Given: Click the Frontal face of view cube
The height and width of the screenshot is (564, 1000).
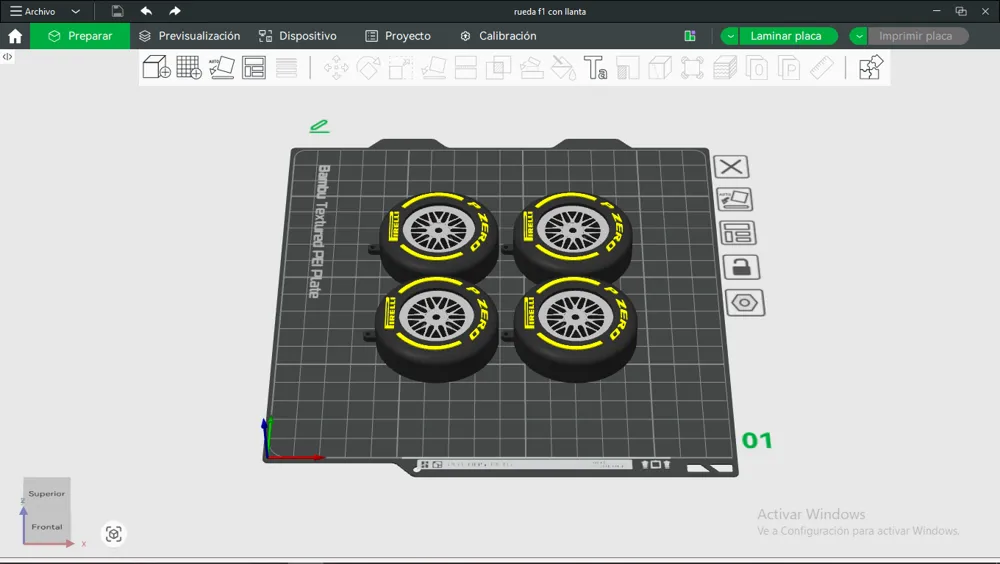Looking at the screenshot, I should click(x=47, y=526).
